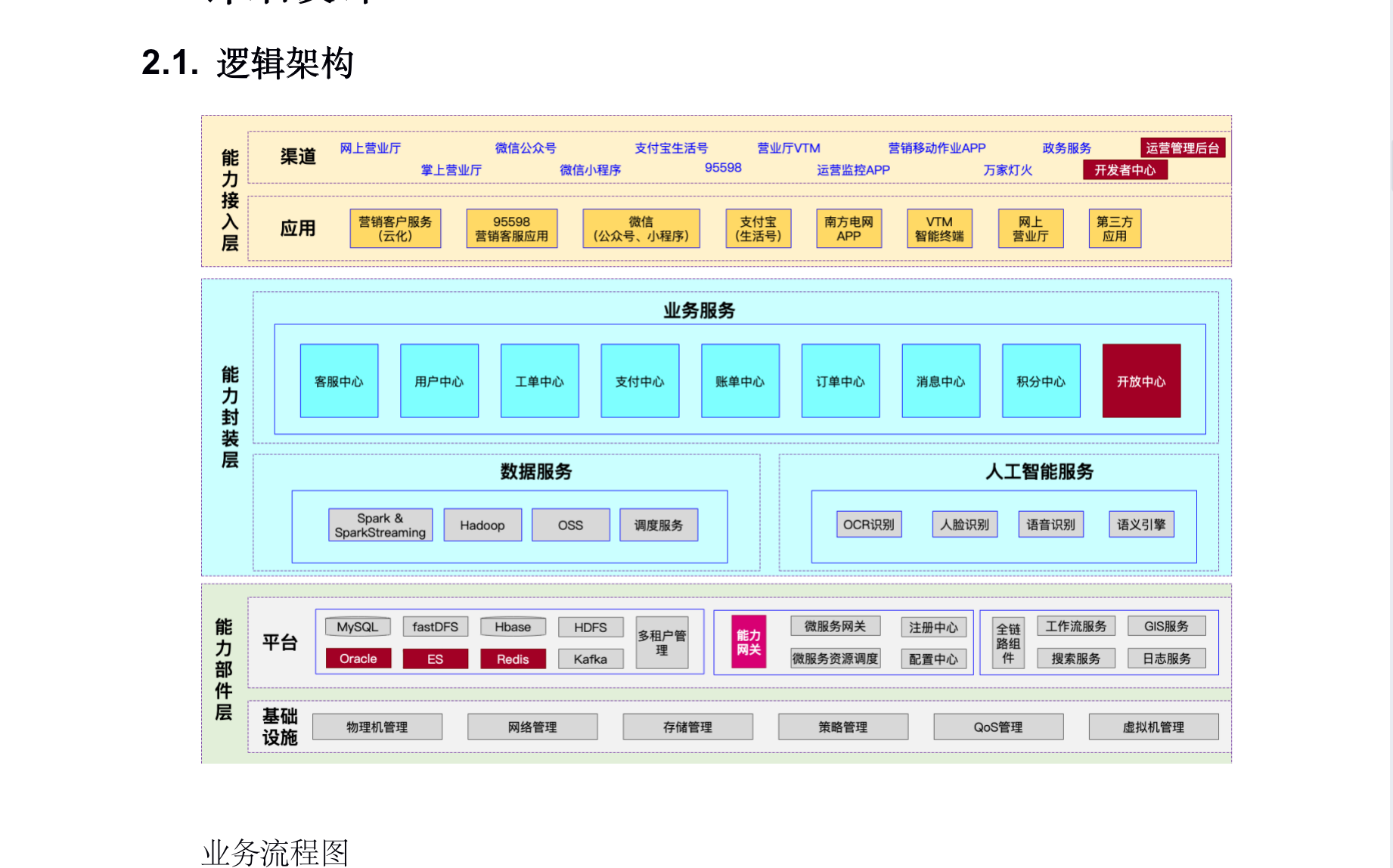Click the red 开放中心 block

pos(1142,381)
